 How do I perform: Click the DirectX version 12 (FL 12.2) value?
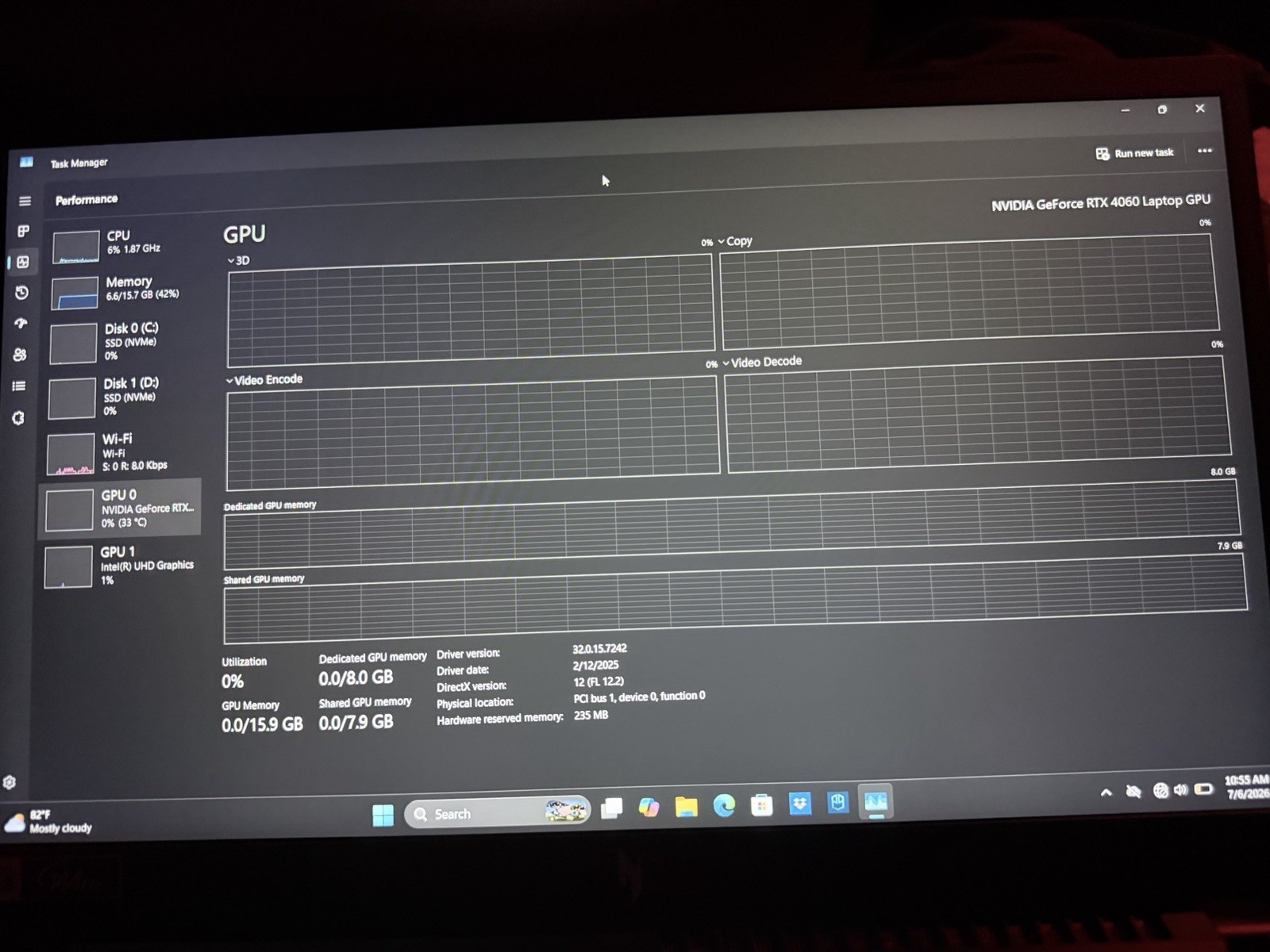[598, 681]
